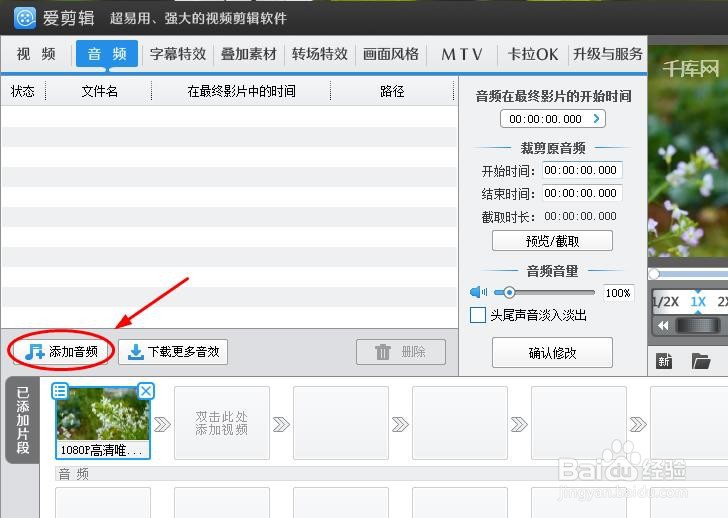The image size is (728, 518).
Task: Click the 文件名 column header
Action: pos(99,91)
